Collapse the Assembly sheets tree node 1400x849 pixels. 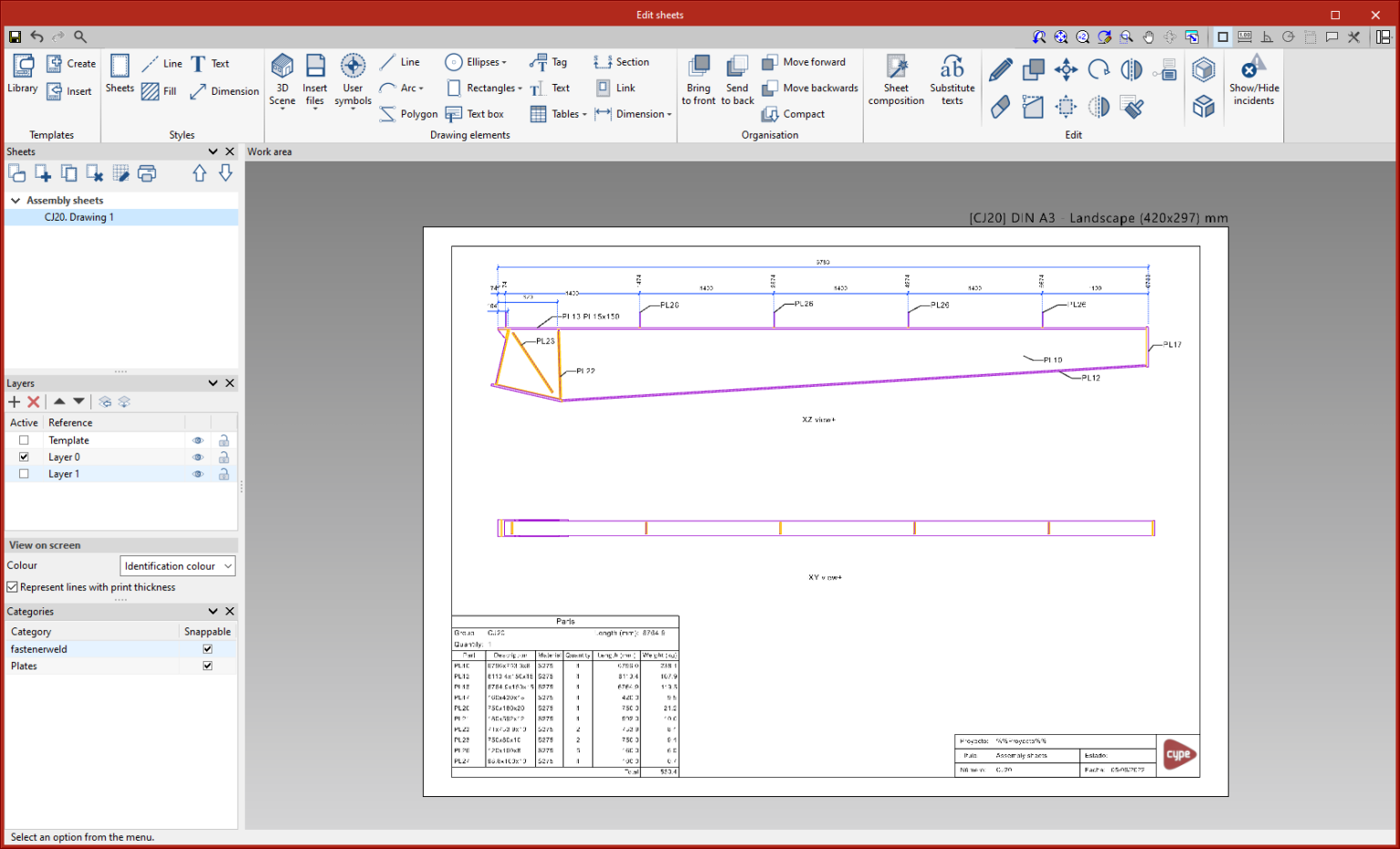click(15, 201)
